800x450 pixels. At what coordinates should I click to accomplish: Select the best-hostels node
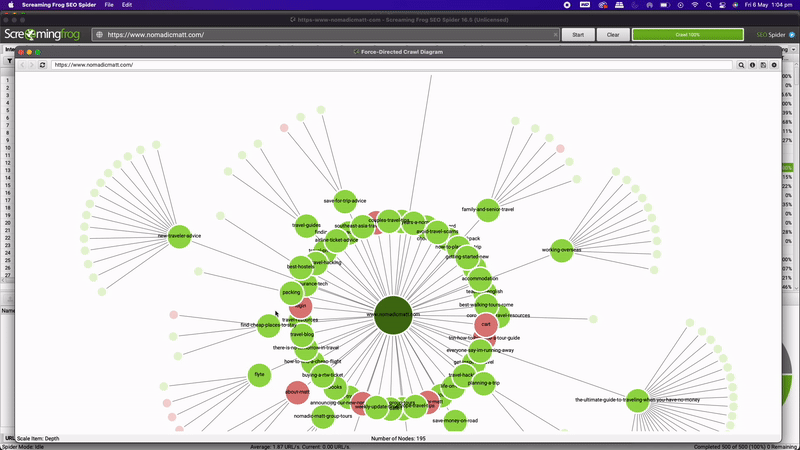[x=300, y=267]
